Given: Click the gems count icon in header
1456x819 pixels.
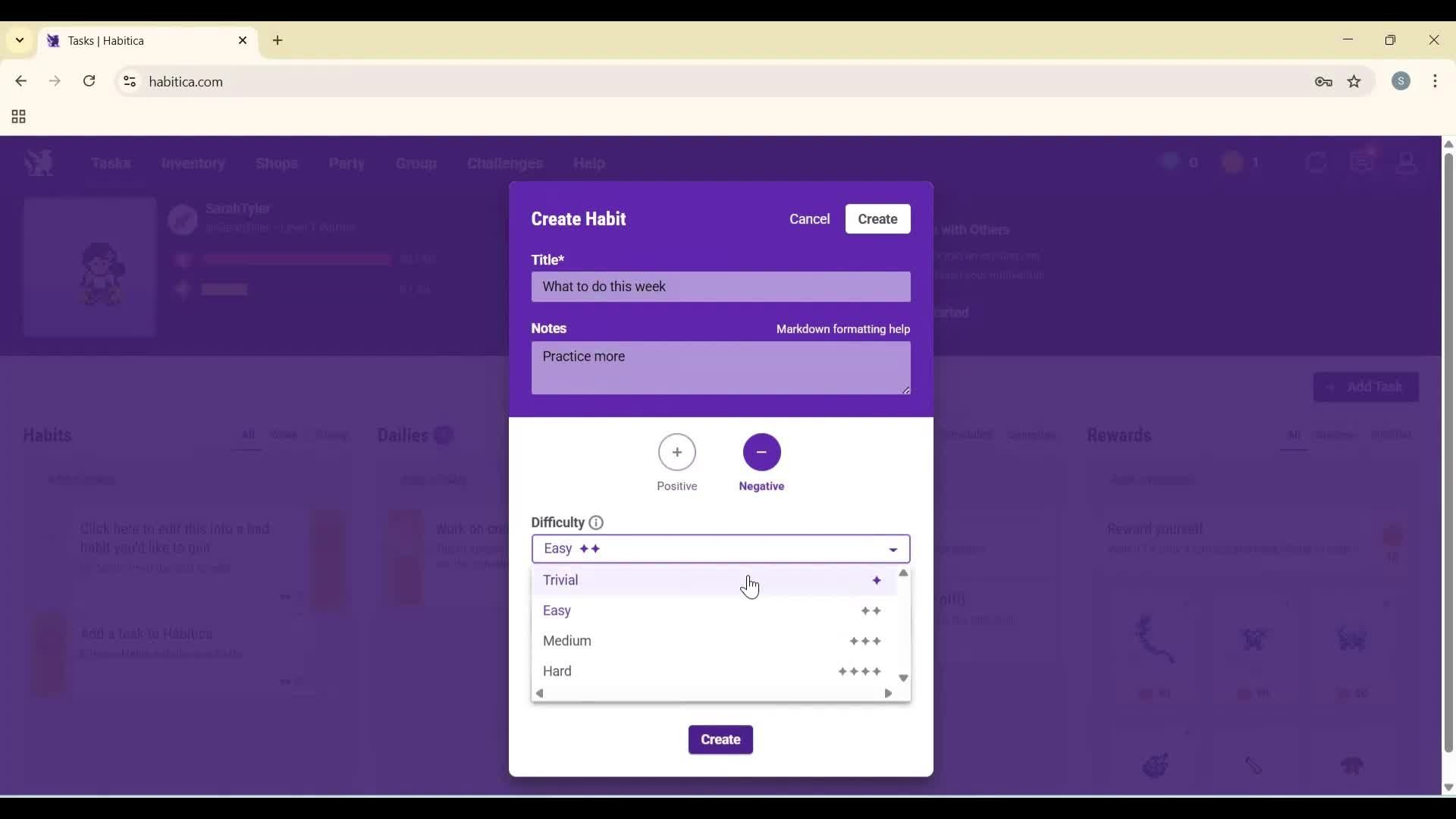Looking at the screenshot, I should (1169, 162).
